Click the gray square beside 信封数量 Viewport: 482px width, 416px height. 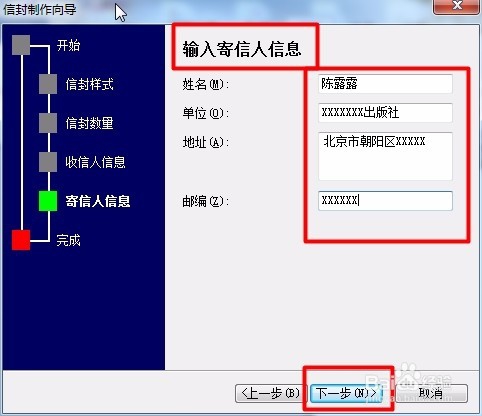(x=48, y=123)
